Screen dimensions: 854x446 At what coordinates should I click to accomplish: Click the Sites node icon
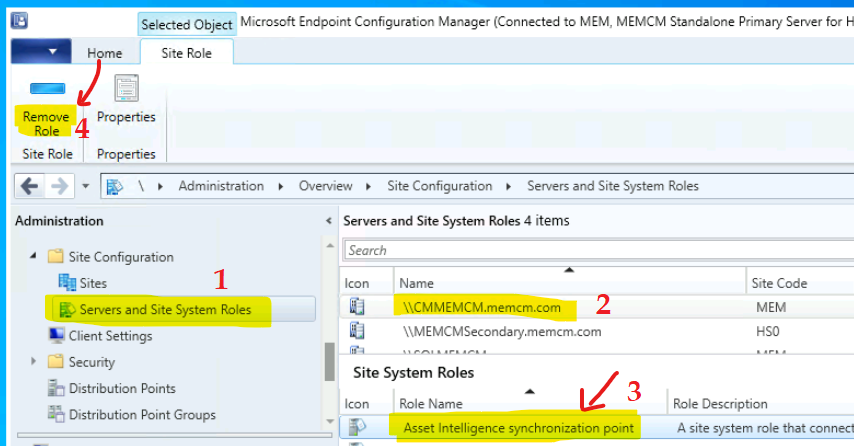pyautogui.click(x=67, y=283)
